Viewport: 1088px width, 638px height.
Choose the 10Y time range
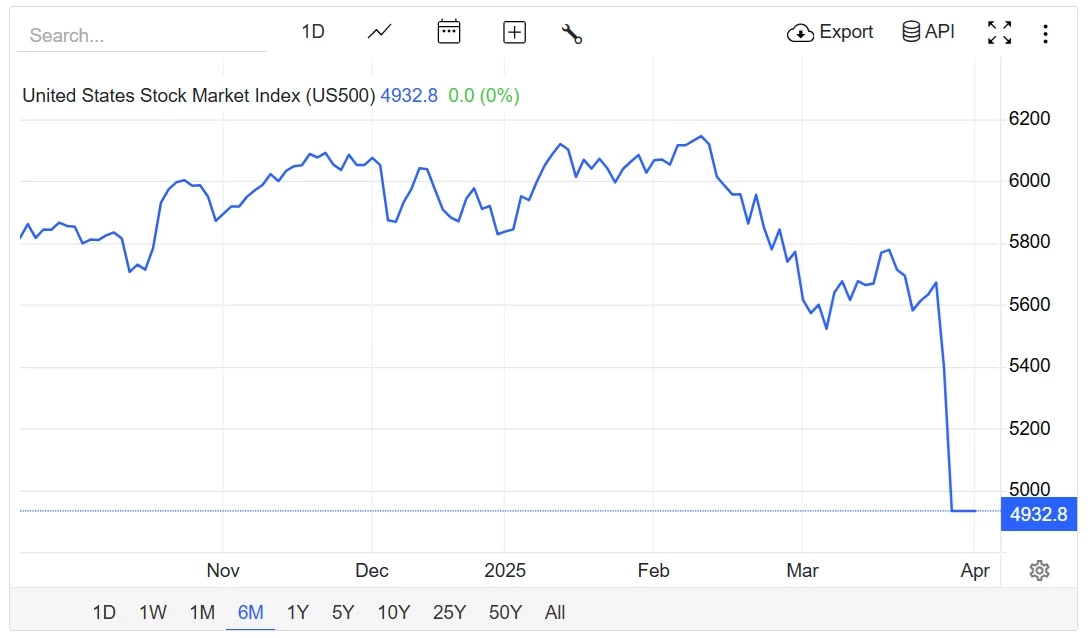(x=393, y=612)
